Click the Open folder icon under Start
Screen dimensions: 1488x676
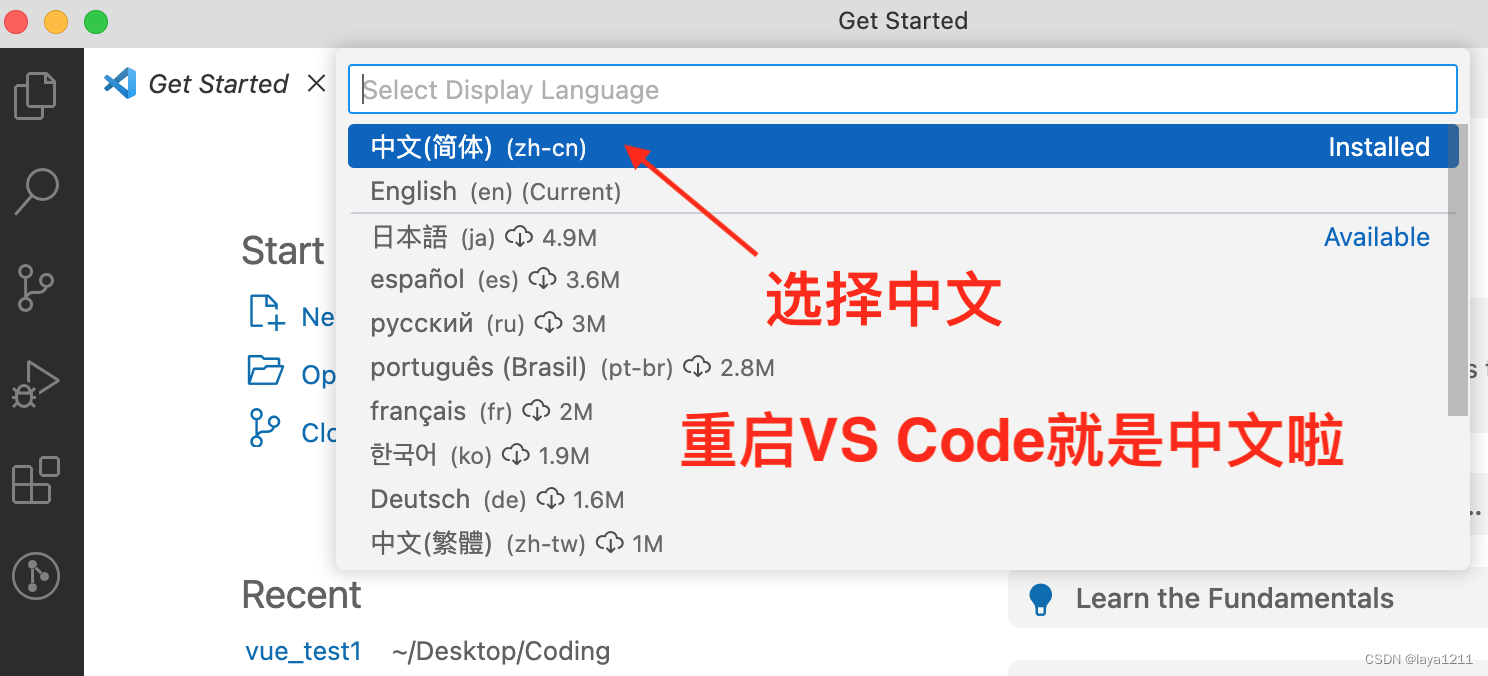[x=266, y=371]
